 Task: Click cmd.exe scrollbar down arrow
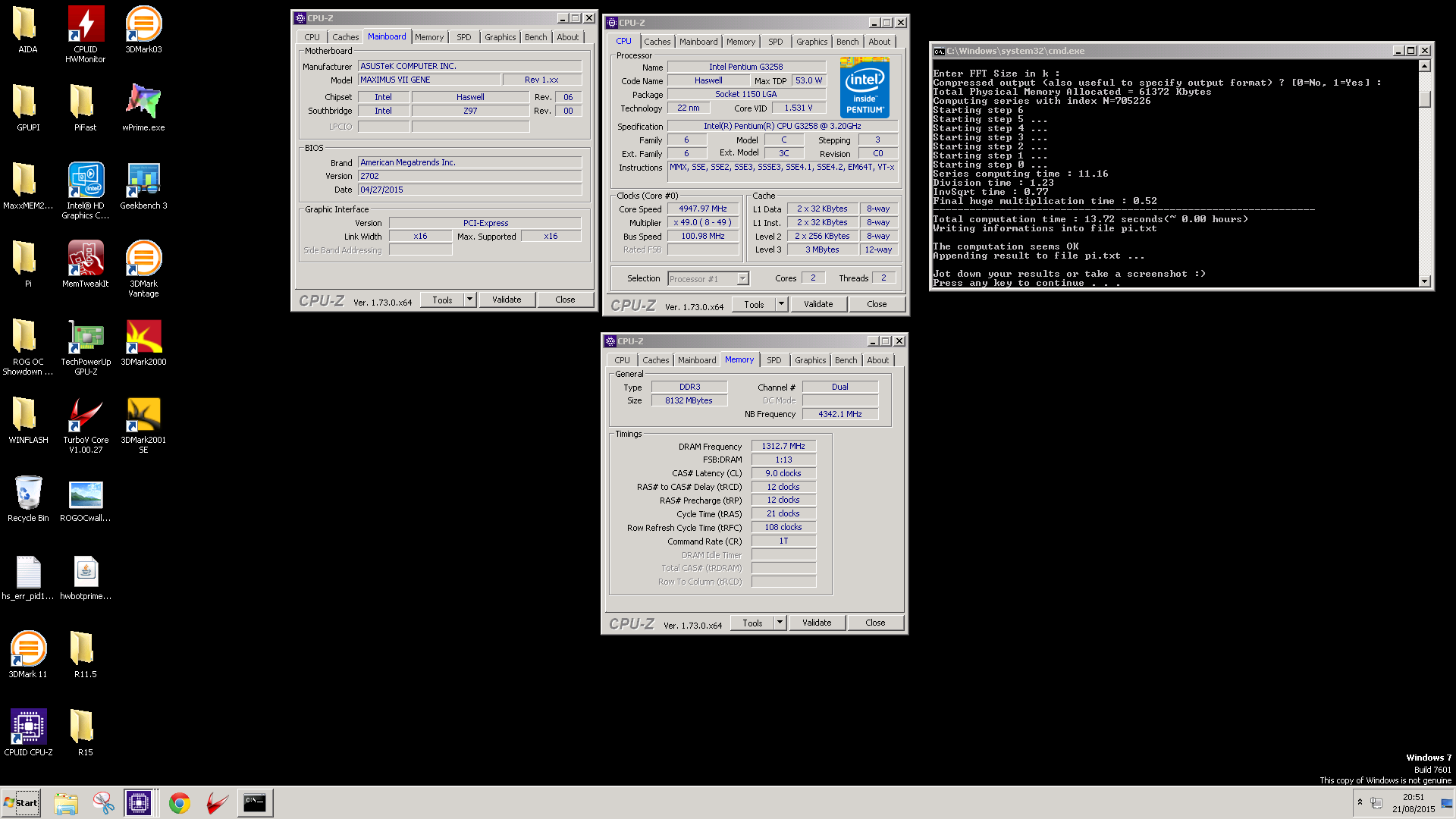[x=1425, y=281]
